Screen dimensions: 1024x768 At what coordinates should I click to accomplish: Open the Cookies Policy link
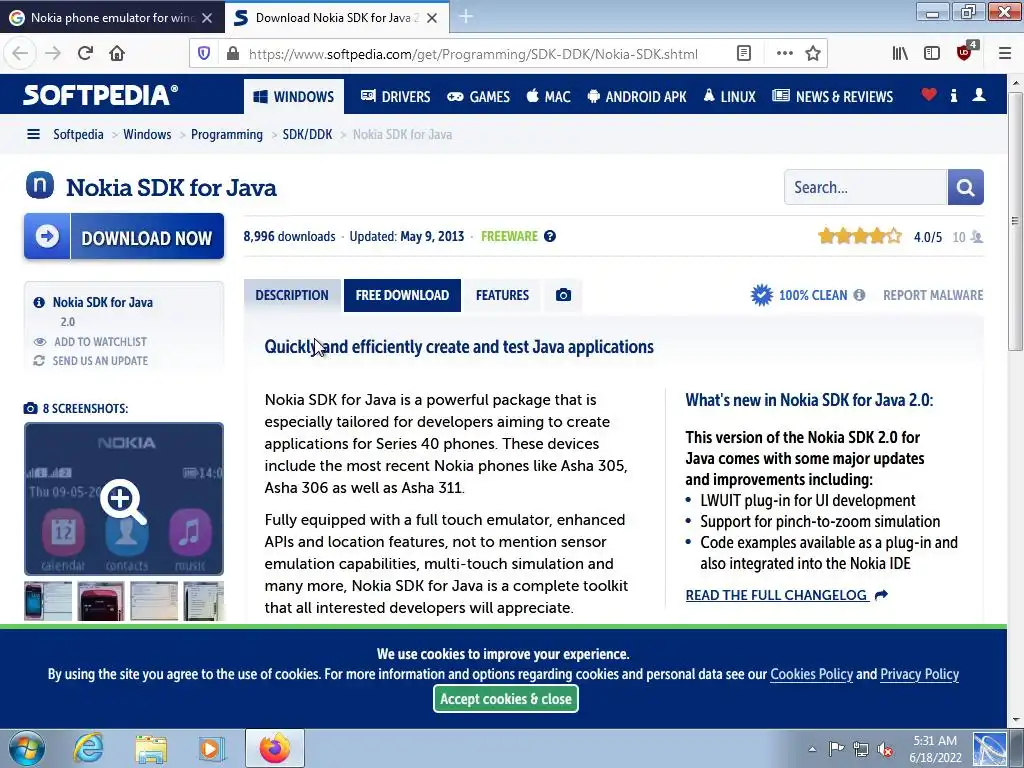(x=811, y=674)
